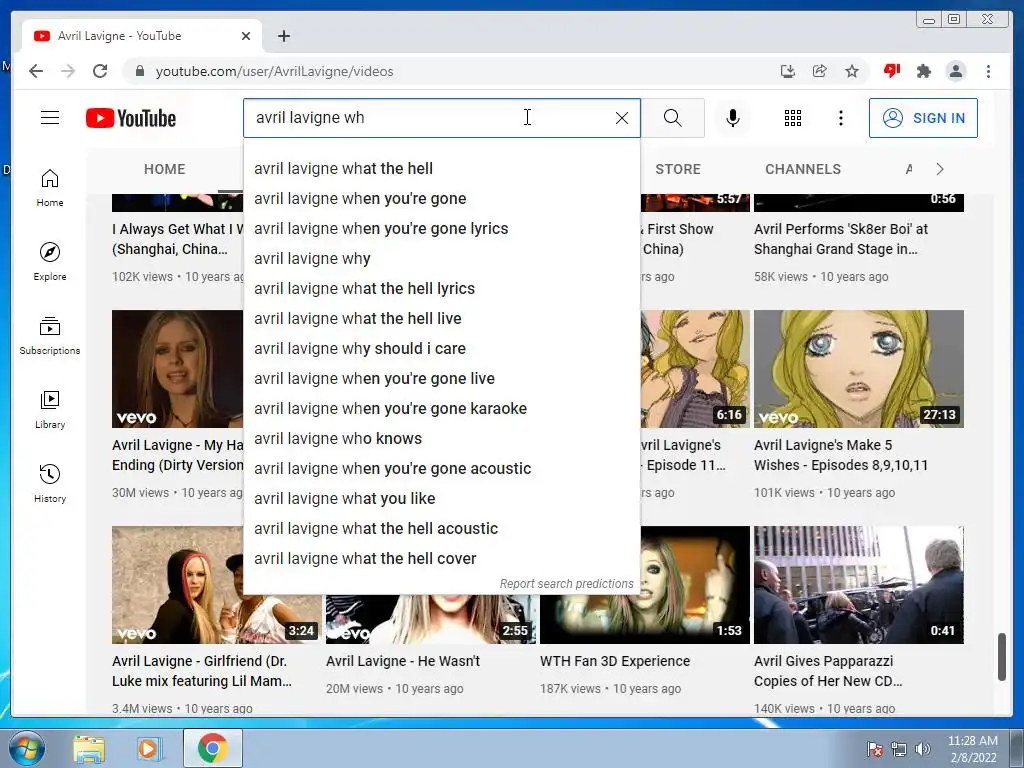
Task: Open the media player taskbar icon
Action: click(148, 748)
